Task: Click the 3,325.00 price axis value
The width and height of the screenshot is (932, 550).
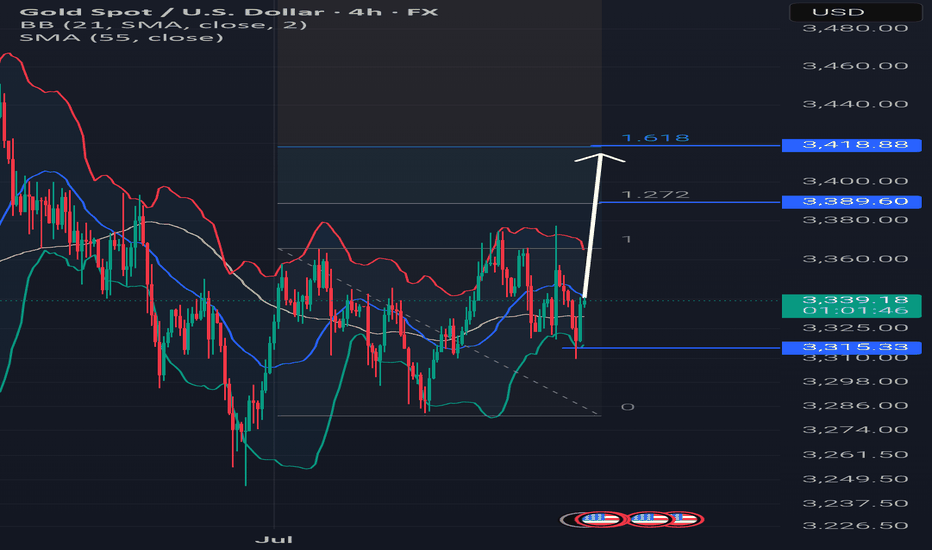Action: pos(855,328)
